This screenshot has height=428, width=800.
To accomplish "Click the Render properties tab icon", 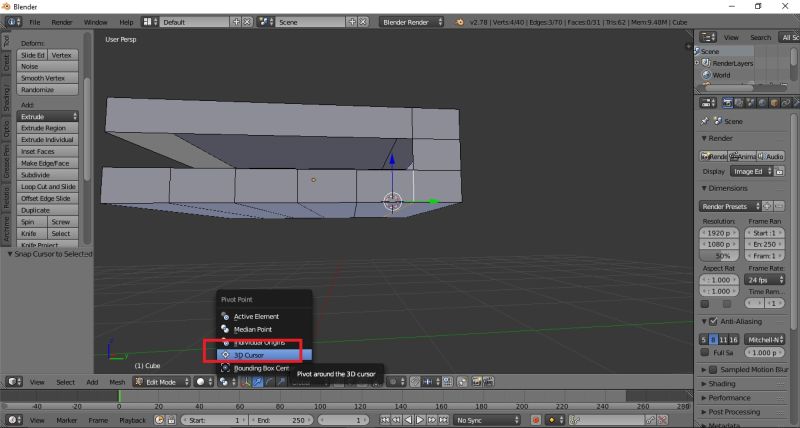I will click(x=728, y=103).
